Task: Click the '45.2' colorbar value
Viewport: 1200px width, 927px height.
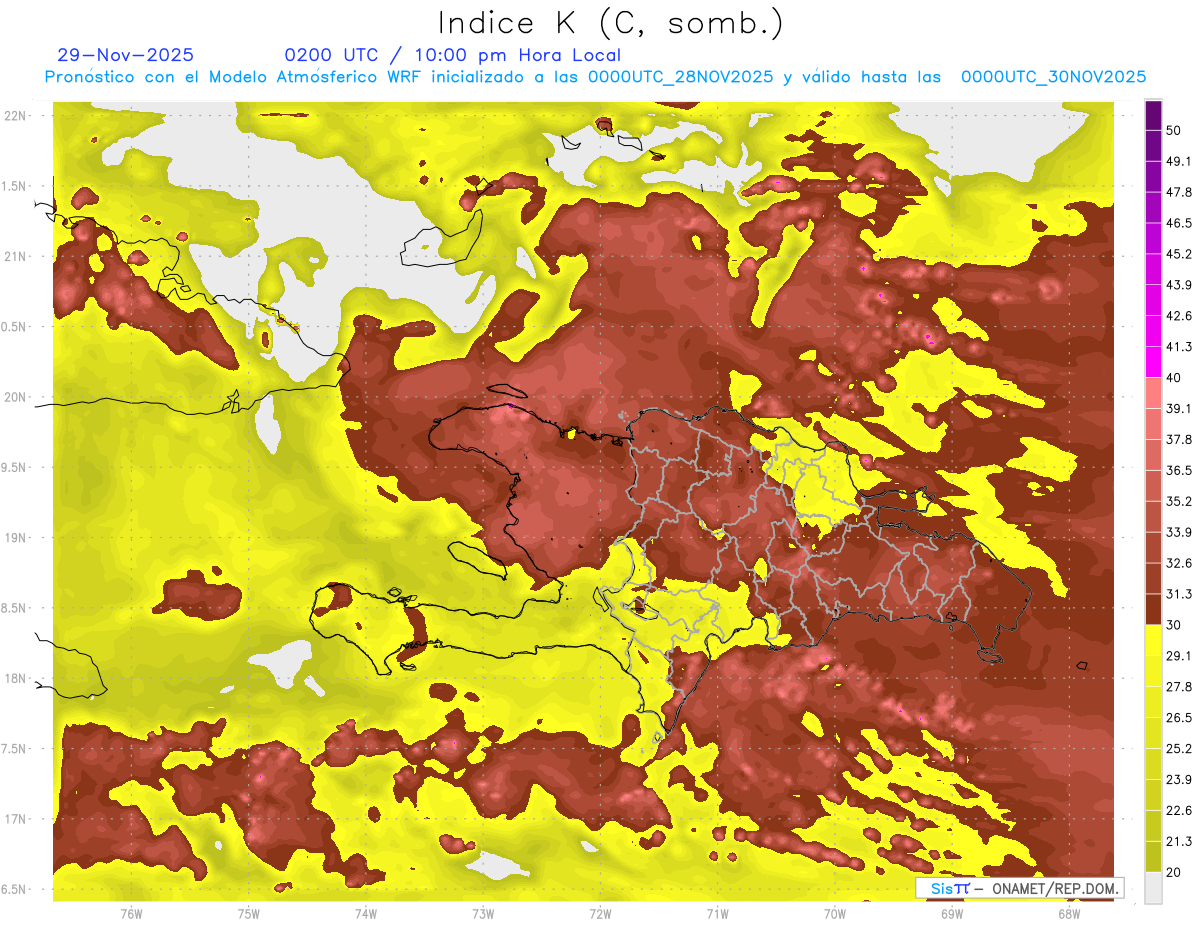Action: 1178,254
